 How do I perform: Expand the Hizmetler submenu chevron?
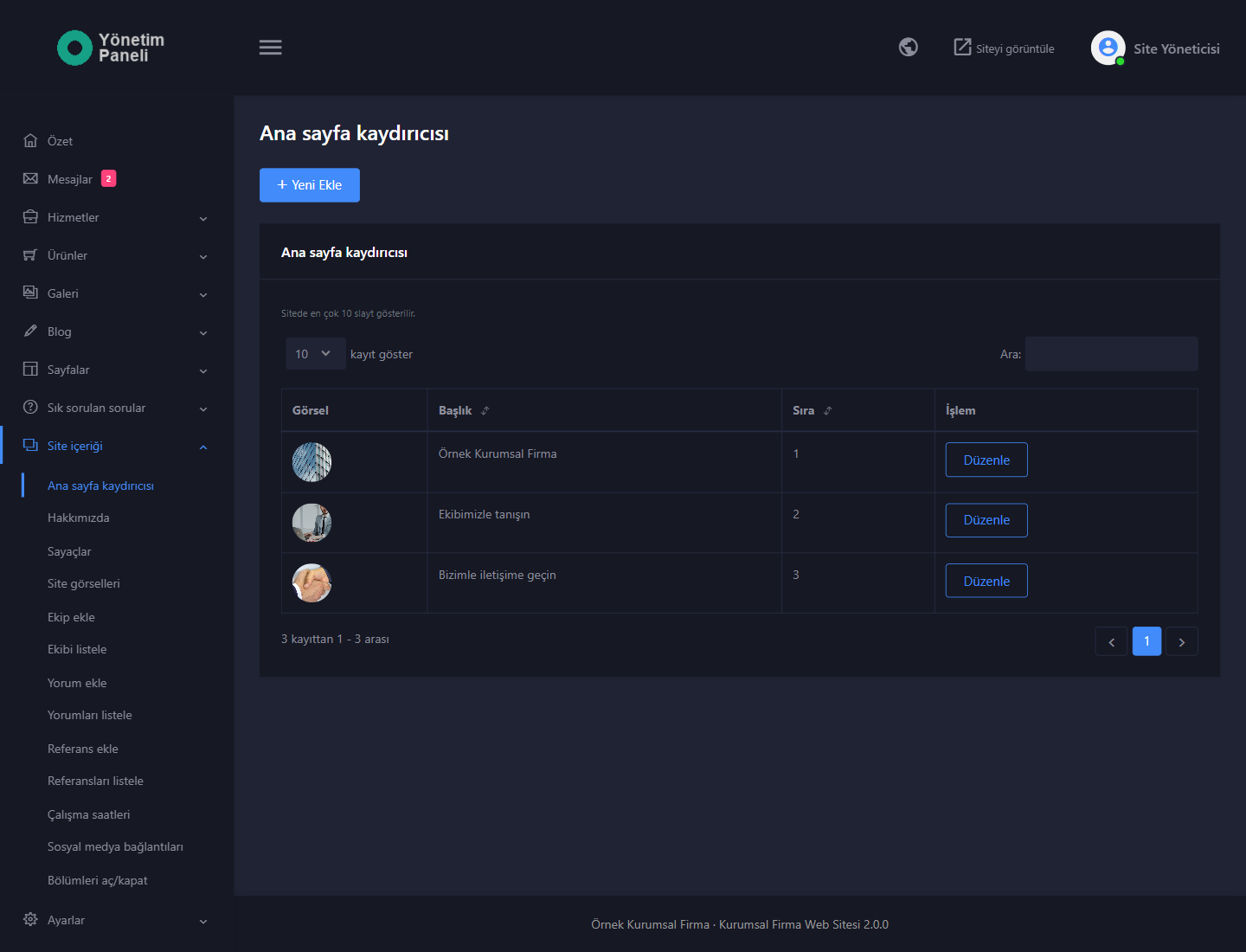(x=203, y=219)
